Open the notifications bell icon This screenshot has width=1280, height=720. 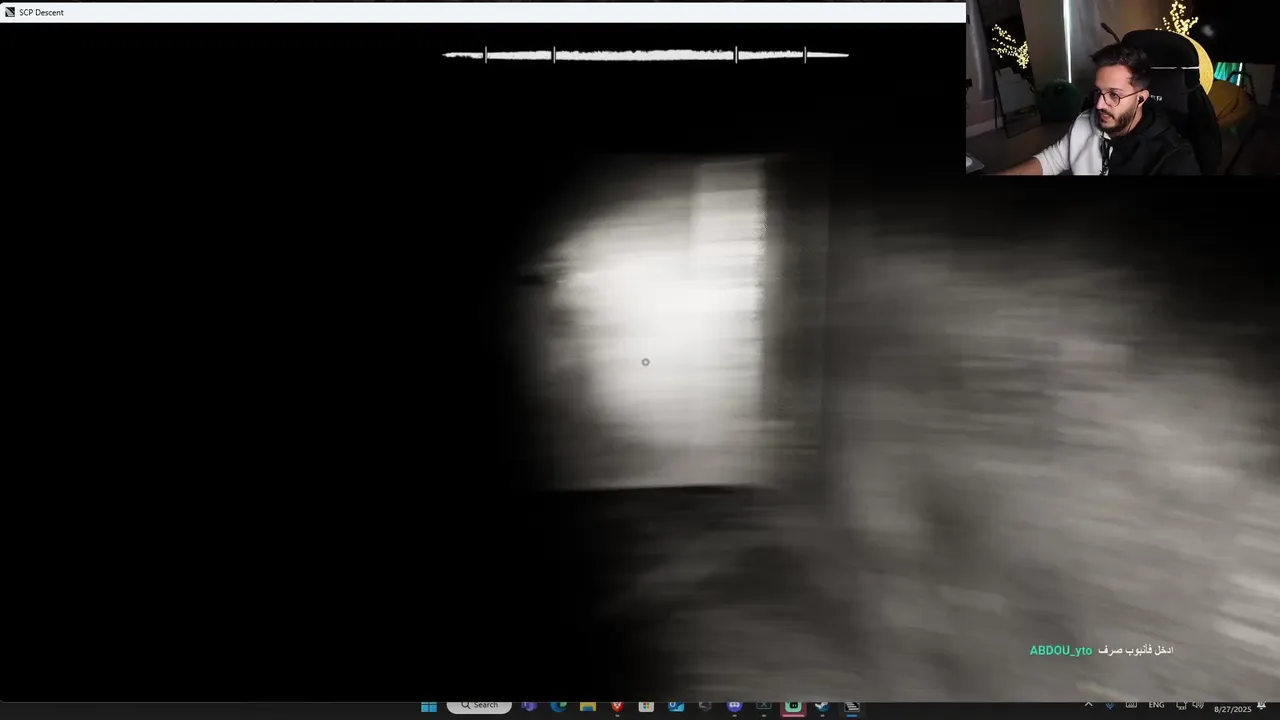pyautogui.click(x=1261, y=706)
